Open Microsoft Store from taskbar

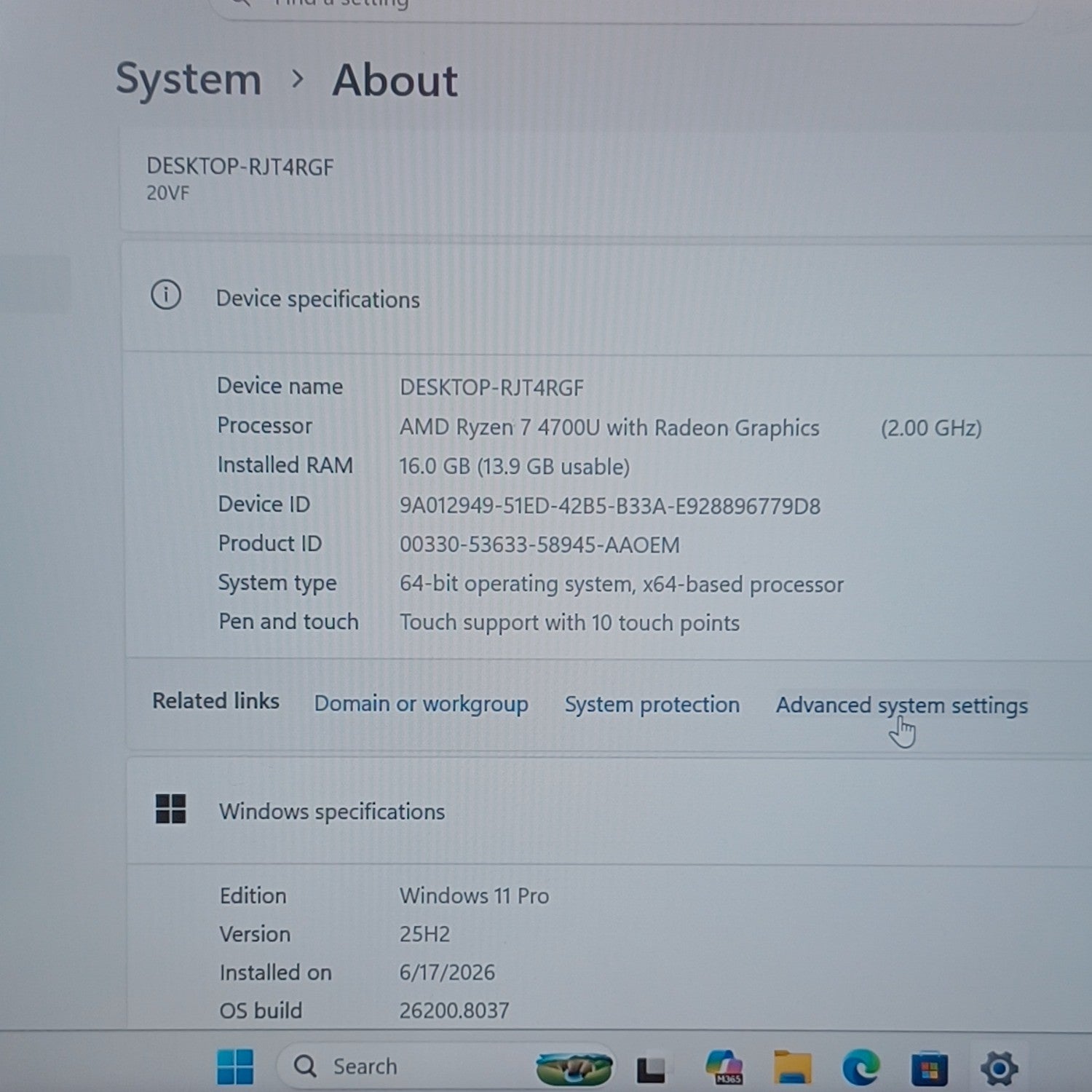coord(930,1069)
